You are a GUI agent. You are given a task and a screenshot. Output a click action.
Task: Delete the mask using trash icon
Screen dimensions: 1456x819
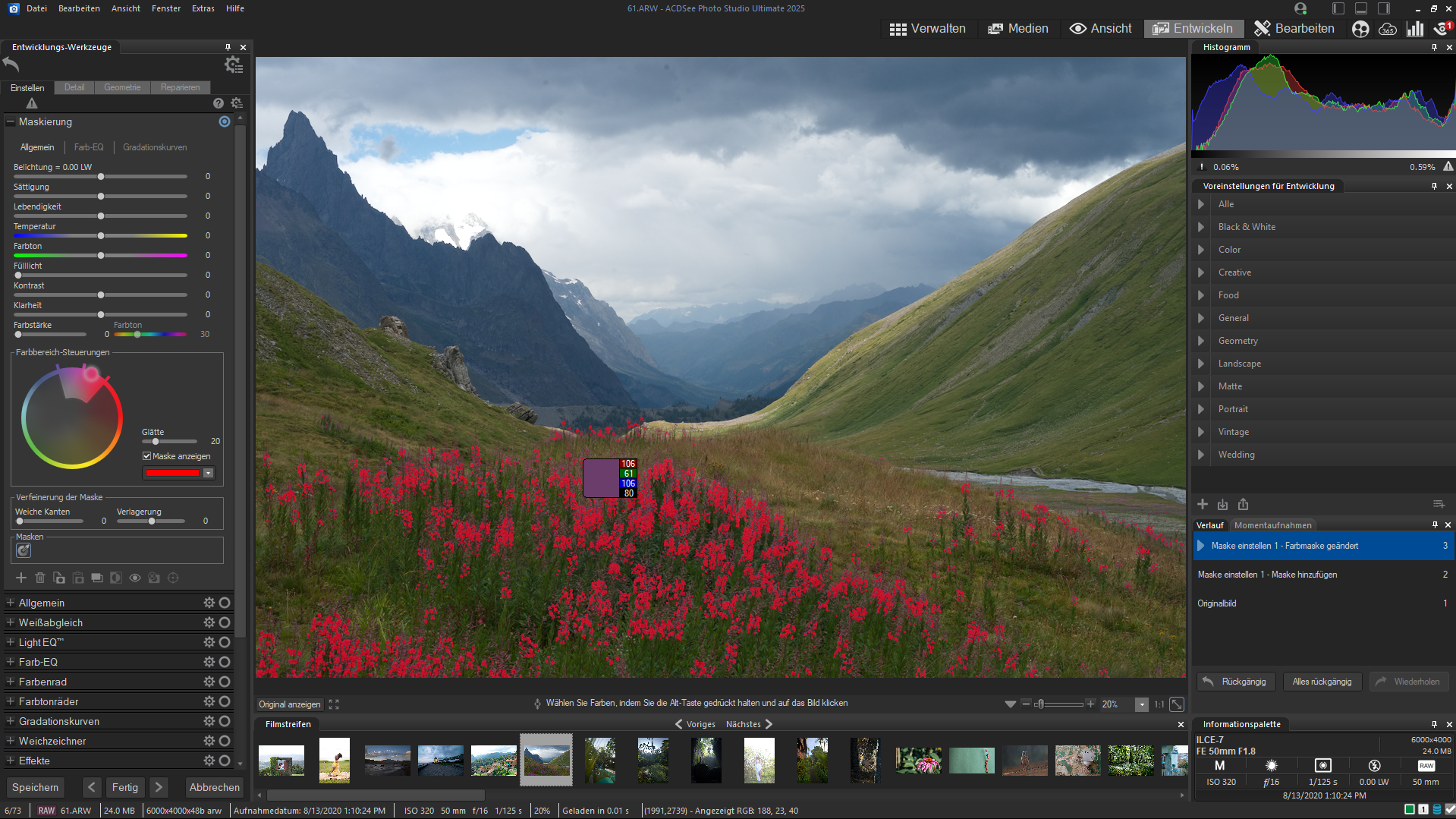(x=40, y=578)
